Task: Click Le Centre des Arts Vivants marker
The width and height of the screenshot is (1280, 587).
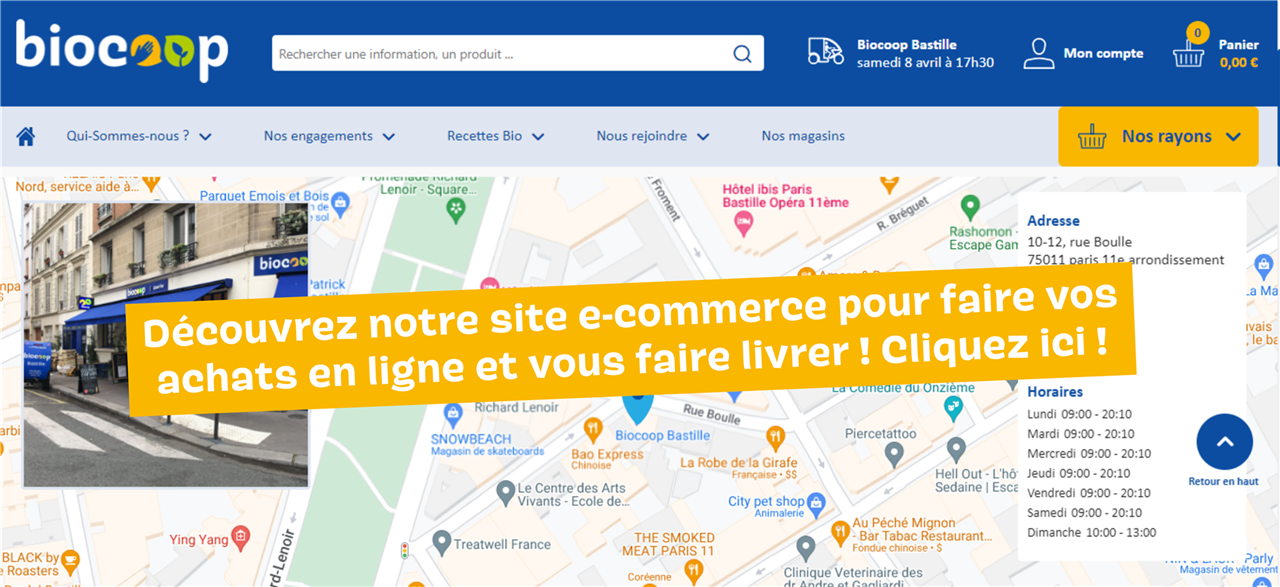Action: pyautogui.click(x=506, y=492)
